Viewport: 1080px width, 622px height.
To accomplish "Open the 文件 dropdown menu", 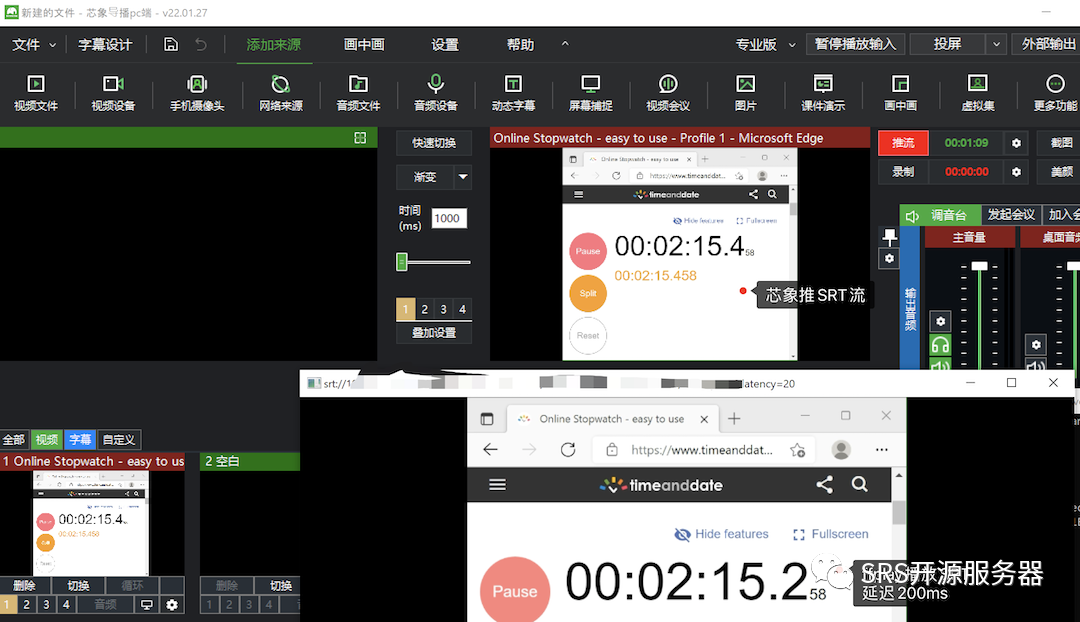I will (x=34, y=45).
